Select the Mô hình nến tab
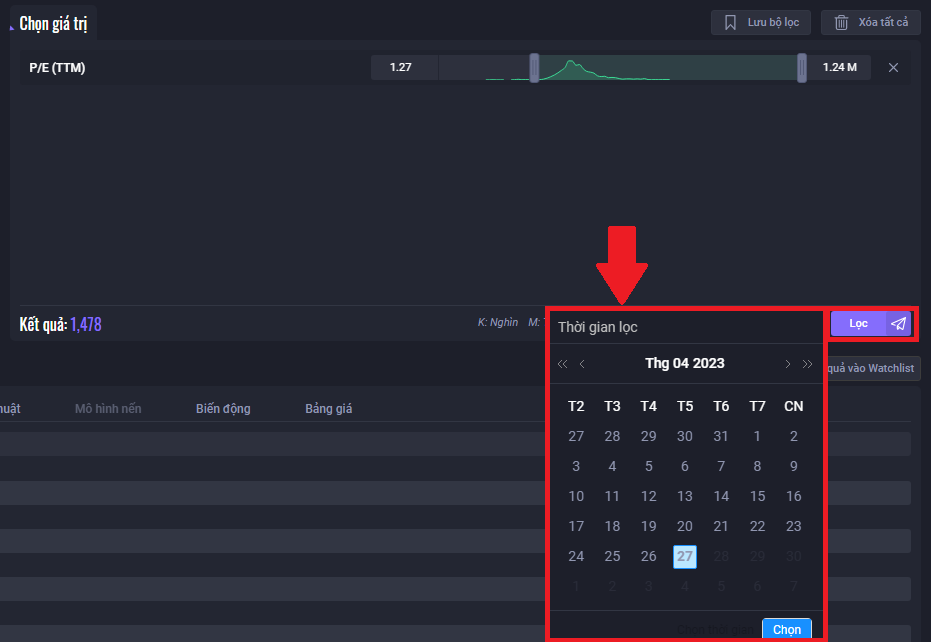Viewport: 936px width, 642px height. [x=108, y=409]
